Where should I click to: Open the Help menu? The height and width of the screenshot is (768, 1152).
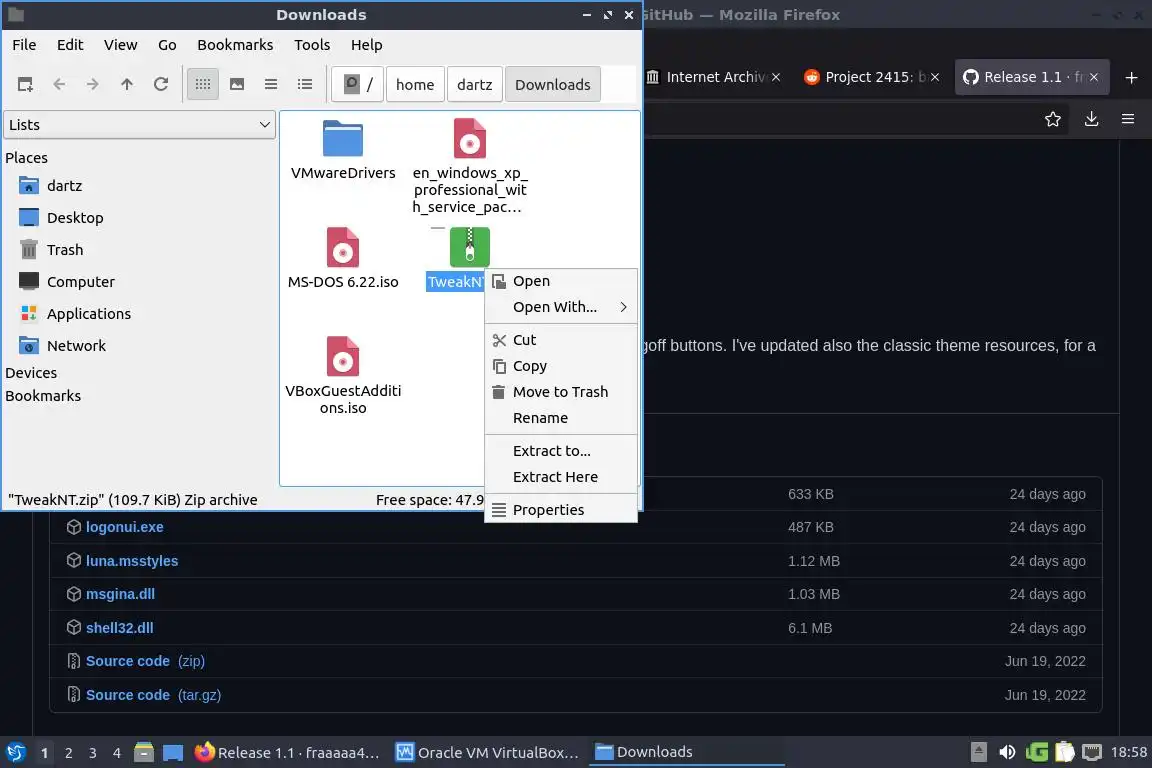(x=367, y=45)
